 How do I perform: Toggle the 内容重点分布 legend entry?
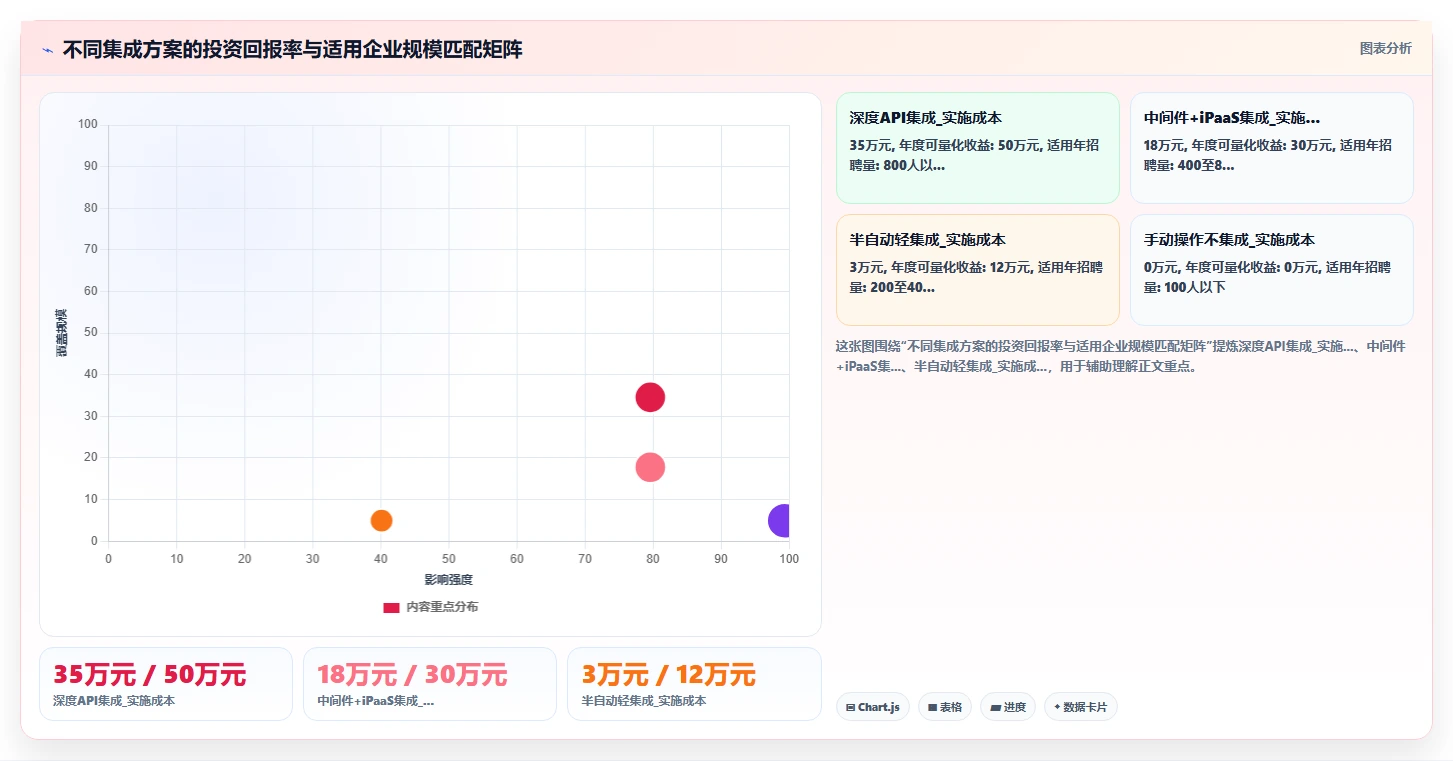coord(430,607)
